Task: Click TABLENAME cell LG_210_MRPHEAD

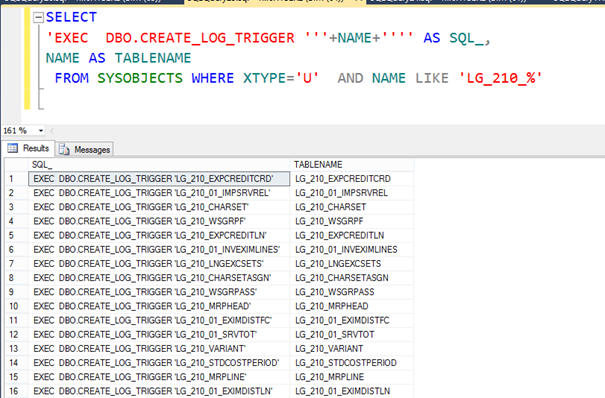Action: [x=352, y=306]
